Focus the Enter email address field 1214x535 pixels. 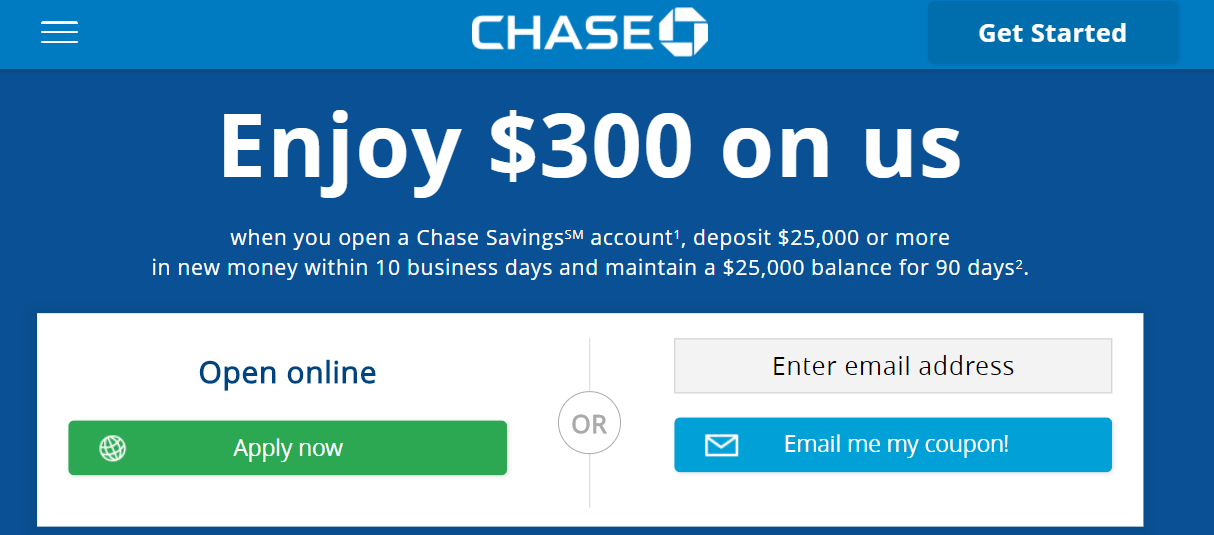point(893,366)
